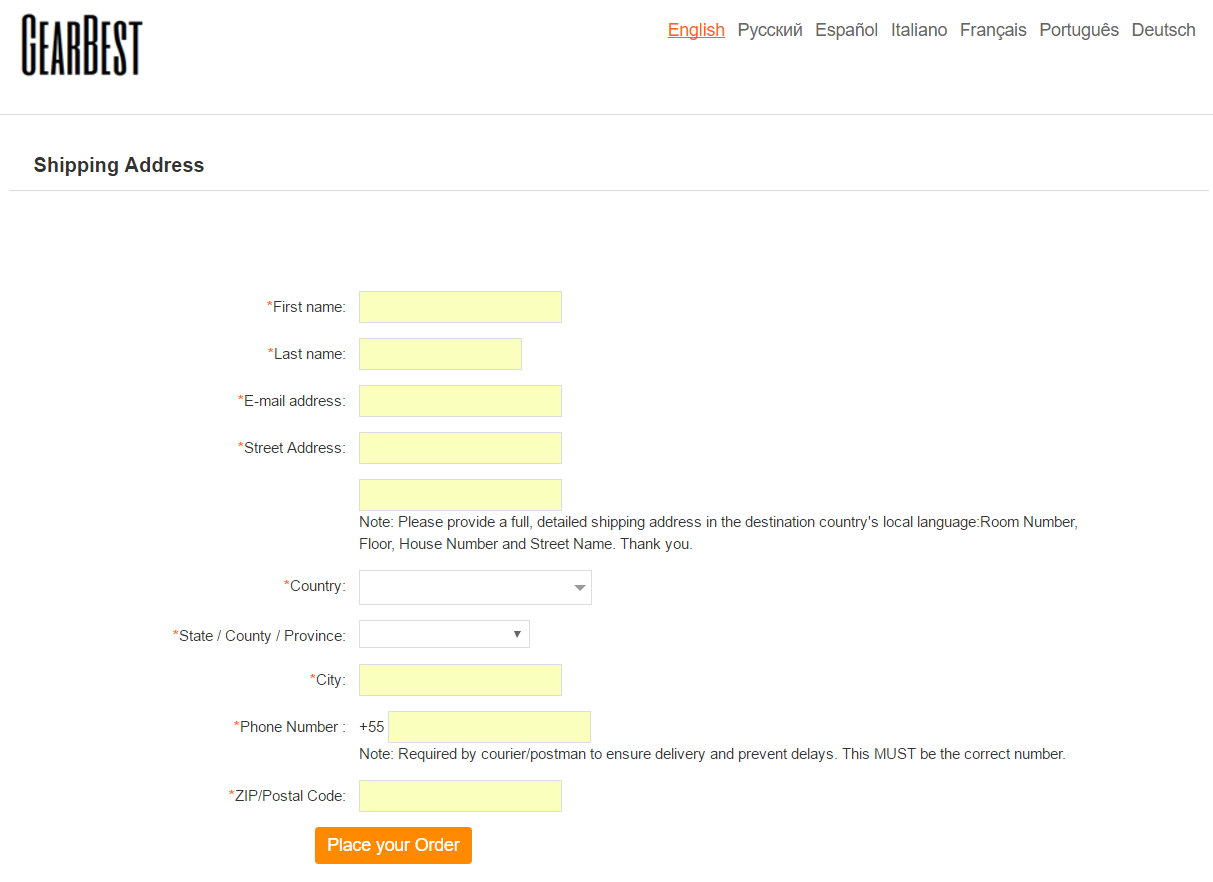Screen dimensions: 1213x882
Task: Focus the second Street Address line field
Action: coord(460,495)
